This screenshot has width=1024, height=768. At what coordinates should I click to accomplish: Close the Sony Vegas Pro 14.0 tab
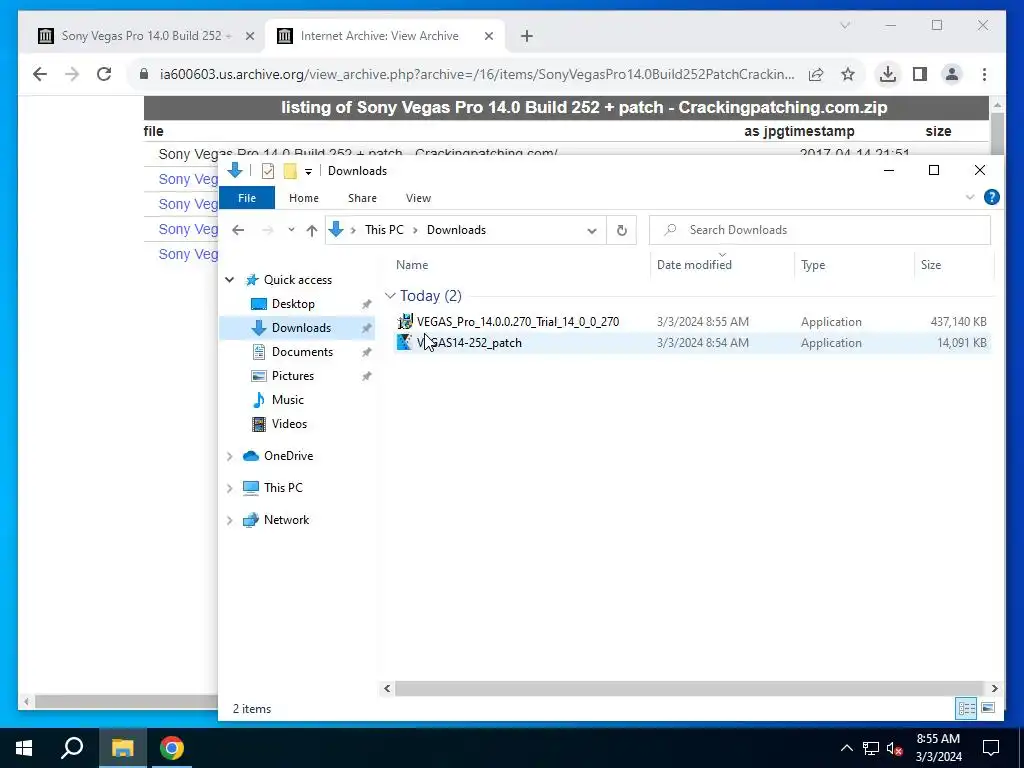(x=249, y=36)
